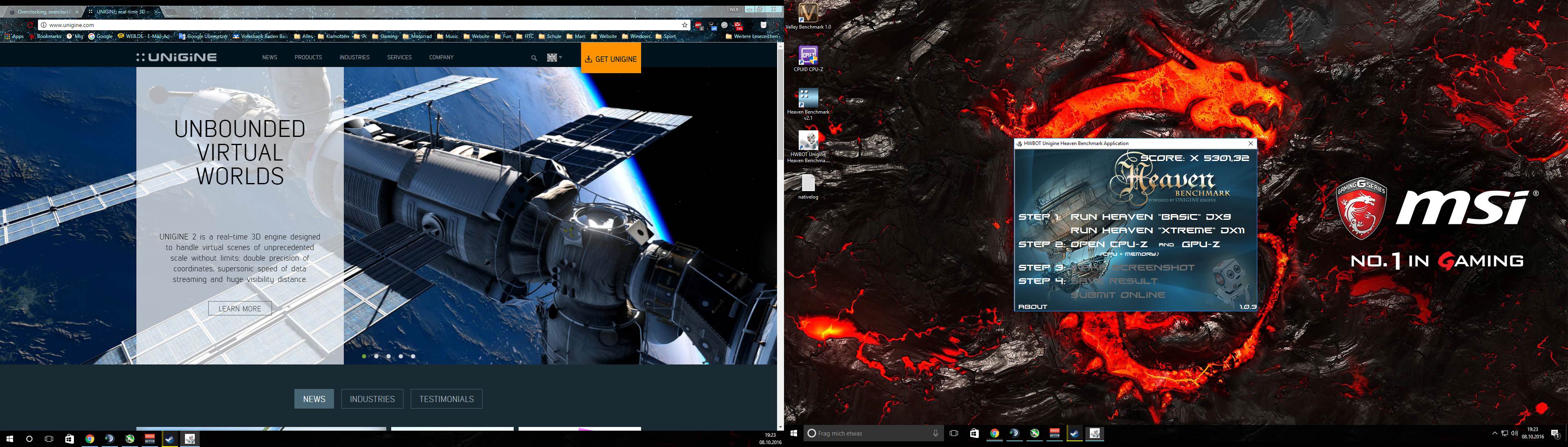This screenshot has width=1568, height=447.
Task: Click the scroll-down arrow of browser scrollbar
Action: point(780,427)
